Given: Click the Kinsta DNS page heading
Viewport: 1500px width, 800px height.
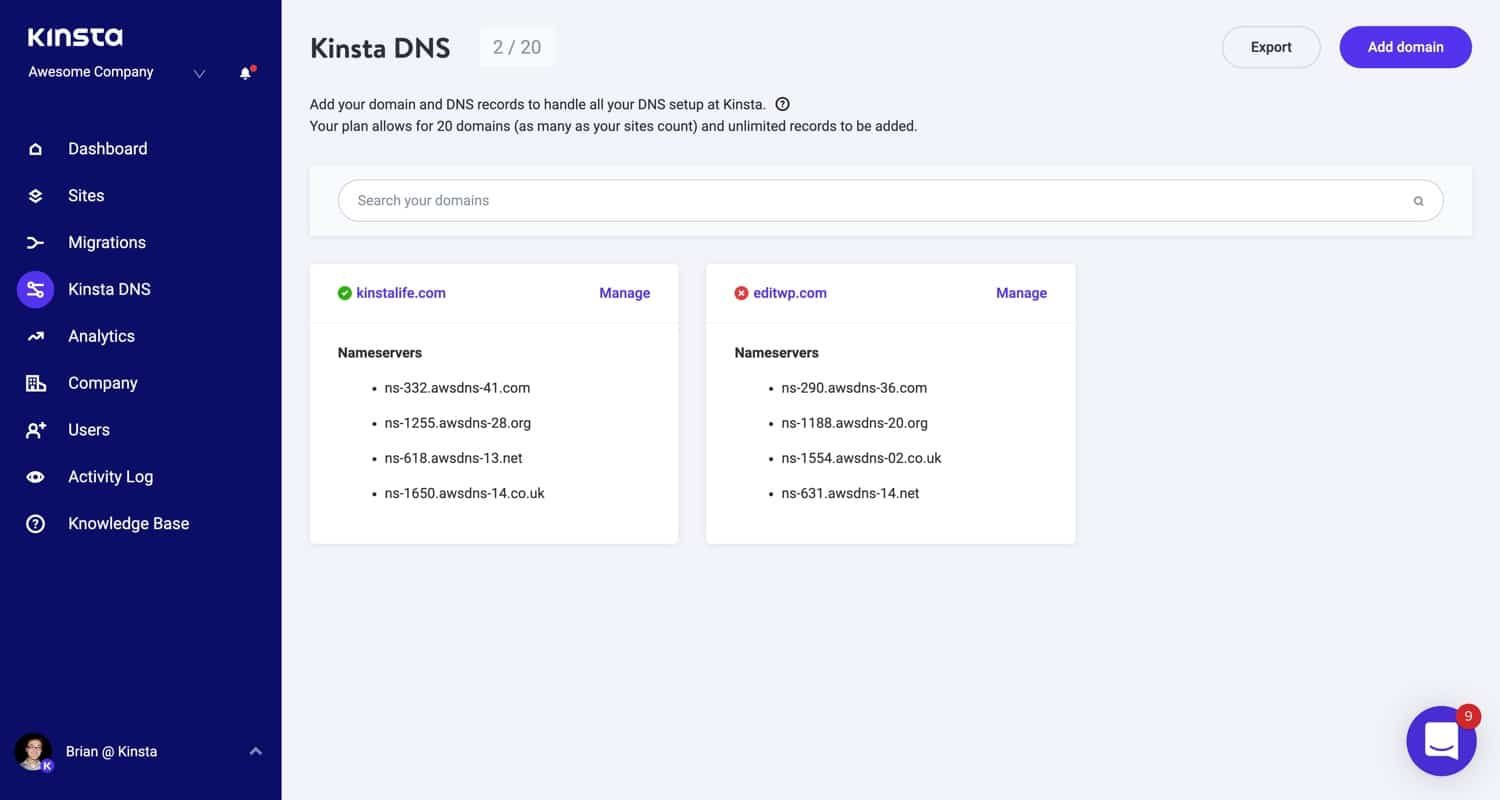Looking at the screenshot, I should pyautogui.click(x=380, y=48).
